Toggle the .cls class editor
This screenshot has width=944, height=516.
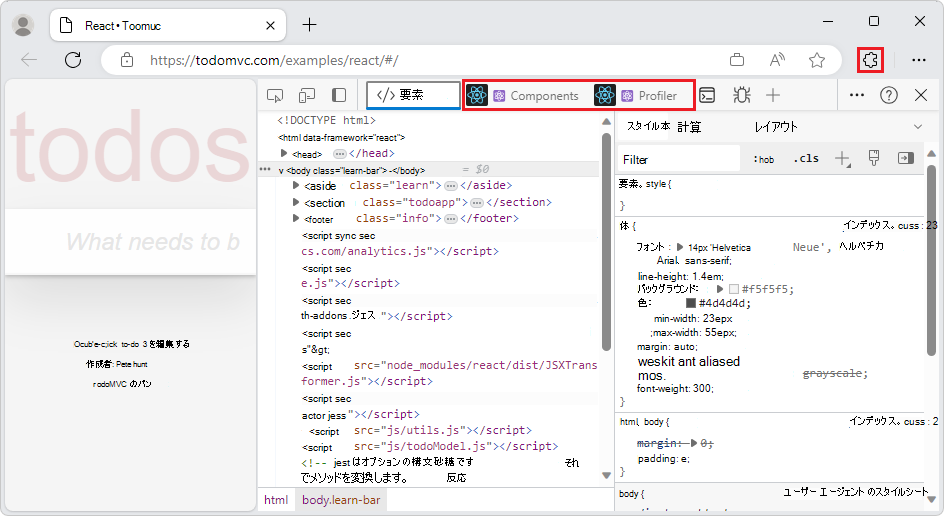tap(806, 159)
